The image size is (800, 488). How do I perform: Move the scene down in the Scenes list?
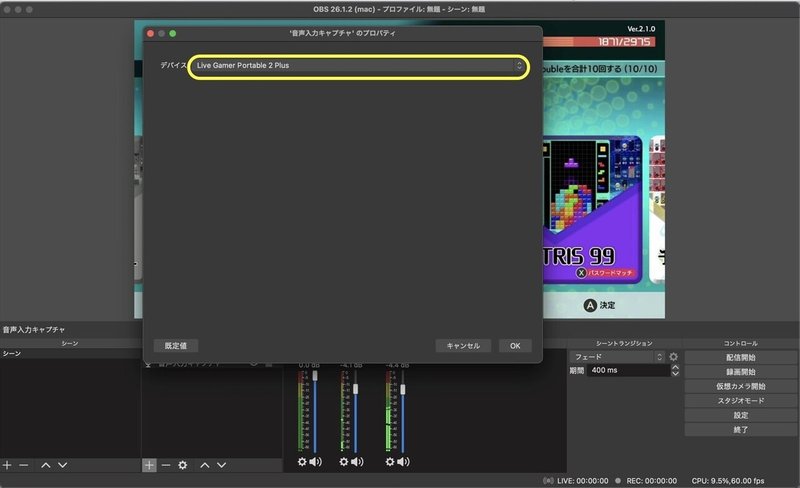(62, 465)
